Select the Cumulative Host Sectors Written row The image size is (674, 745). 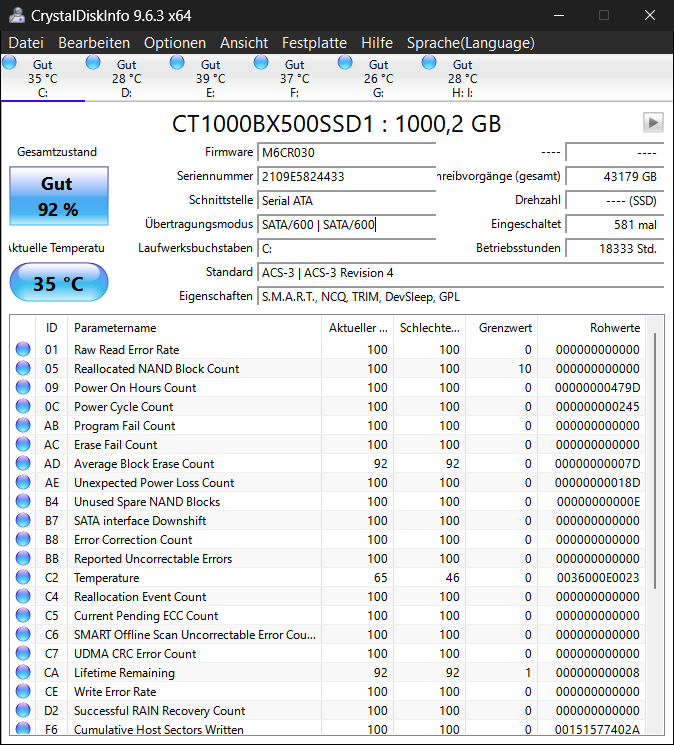(328, 728)
